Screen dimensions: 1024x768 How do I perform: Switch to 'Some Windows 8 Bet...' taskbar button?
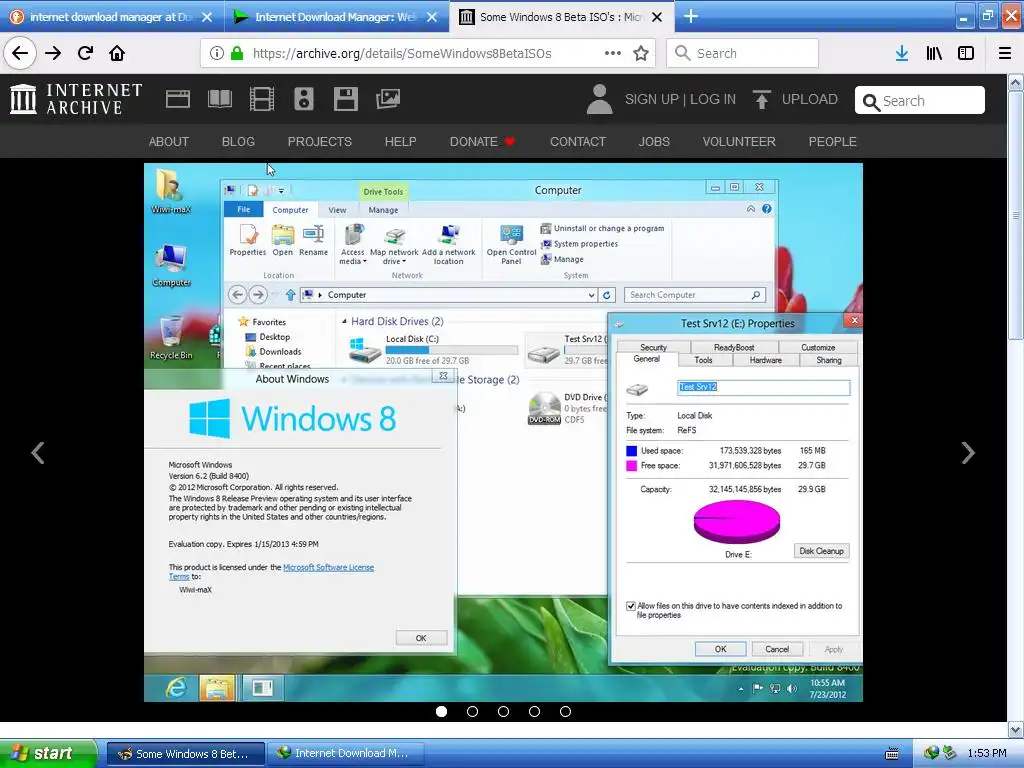[x=185, y=754]
